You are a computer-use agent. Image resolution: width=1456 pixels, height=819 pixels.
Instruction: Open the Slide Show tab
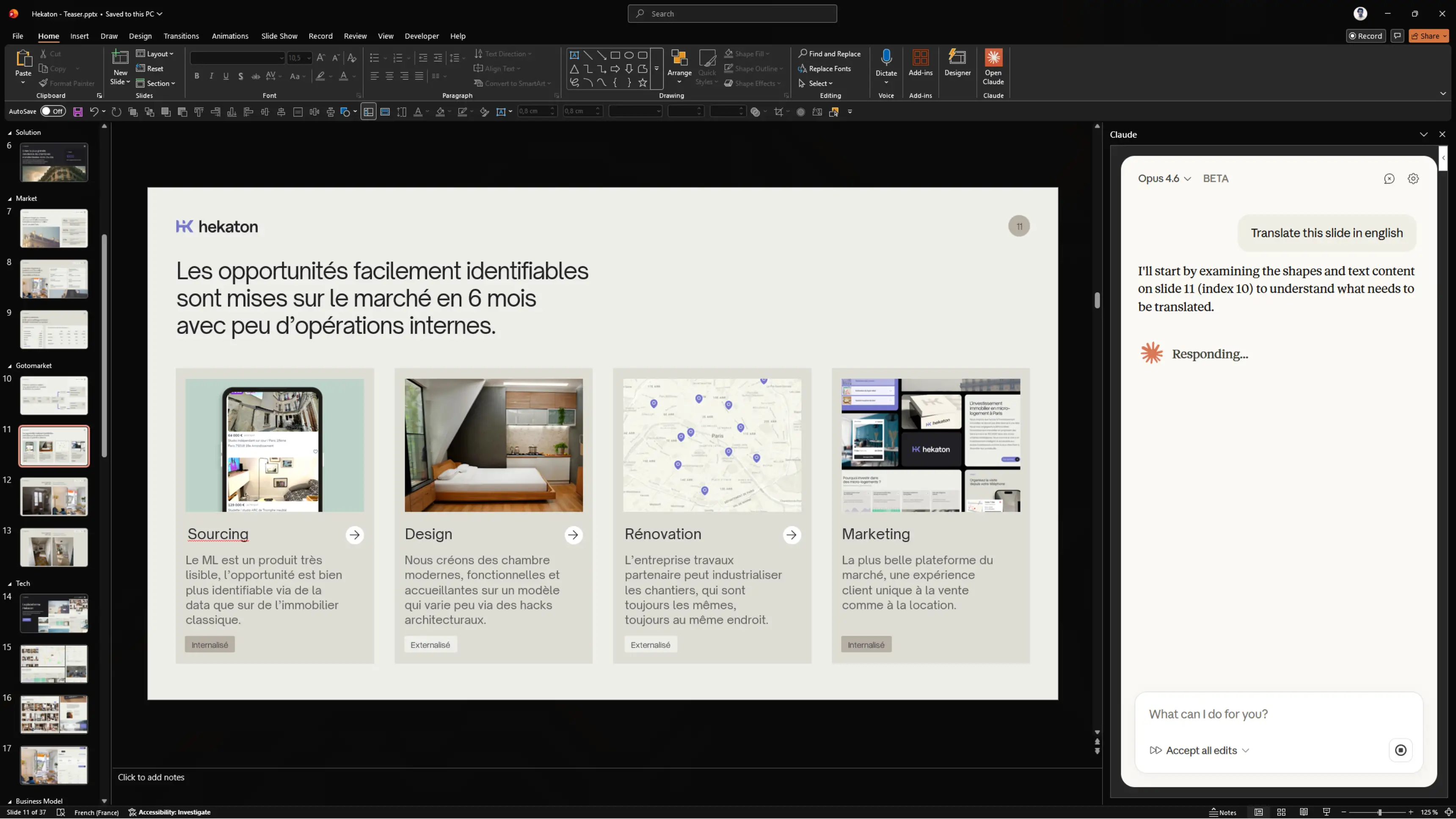[x=279, y=36]
